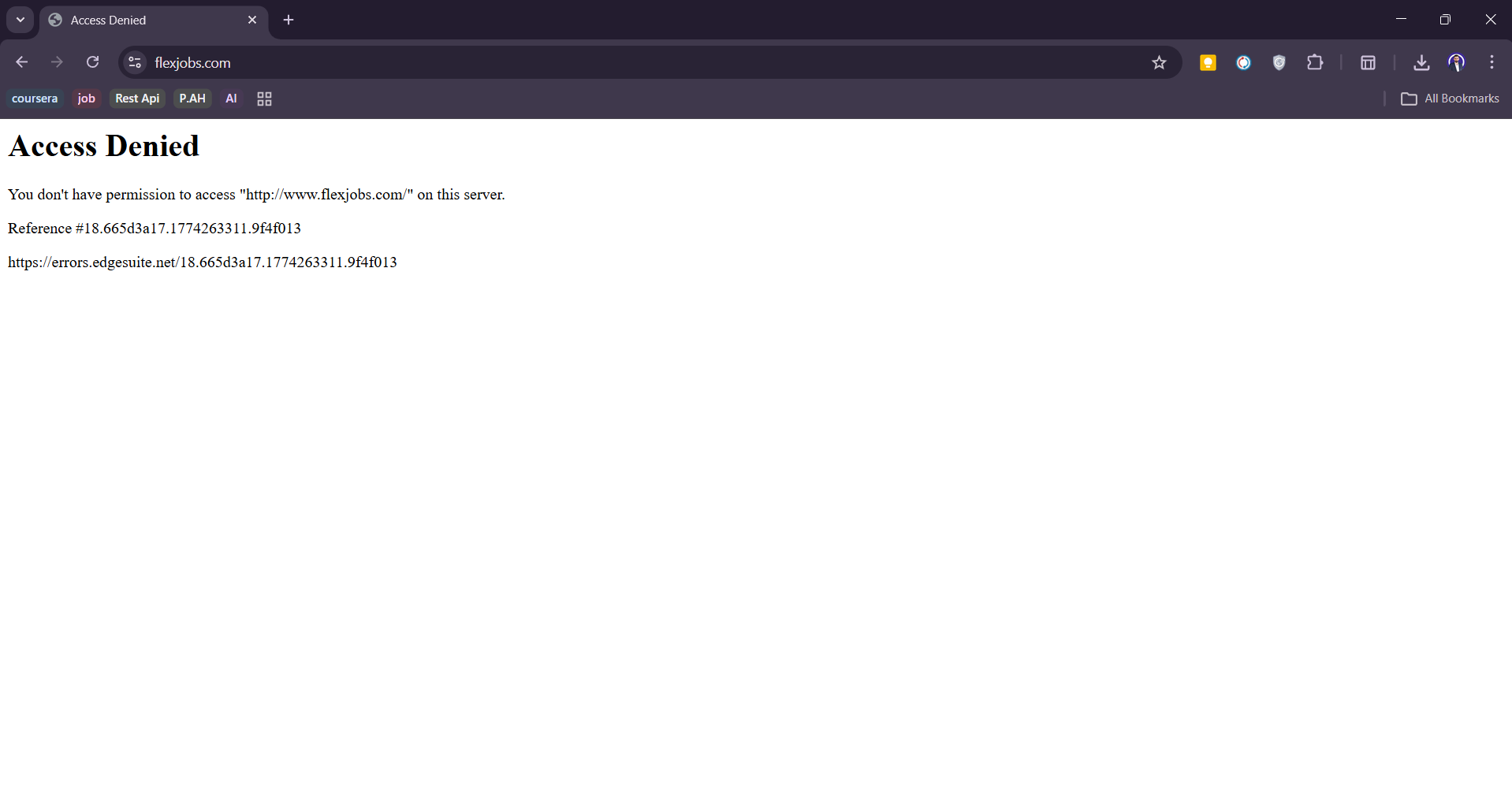Open the Extensions puzzle-piece menu
1512x800 pixels.
1314,62
